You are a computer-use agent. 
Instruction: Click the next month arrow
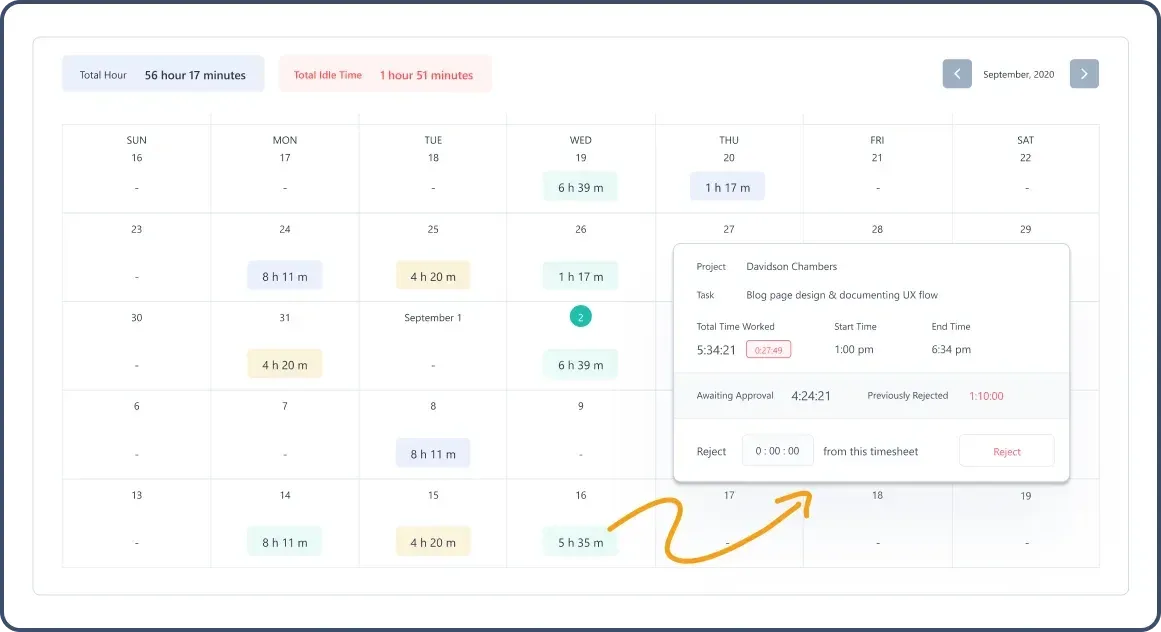(1083, 73)
